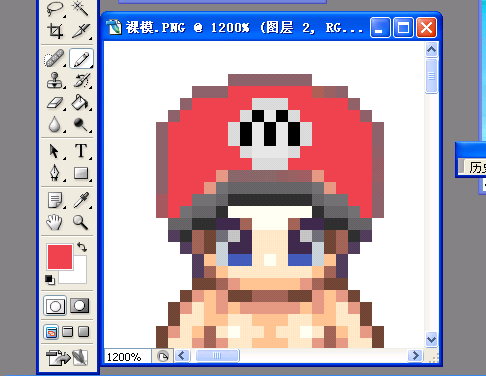Screen dimensions: 486x376
Task: Select the Clone Stamp tool
Action: click(x=55, y=80)
